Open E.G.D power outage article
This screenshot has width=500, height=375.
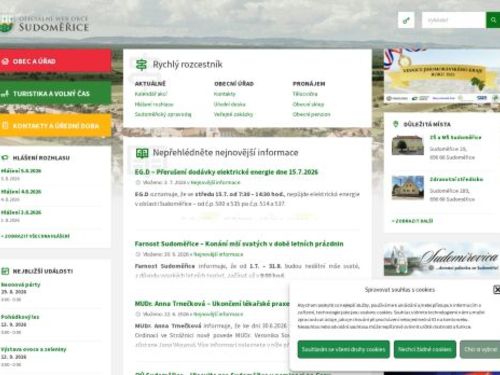pos(226,172)
